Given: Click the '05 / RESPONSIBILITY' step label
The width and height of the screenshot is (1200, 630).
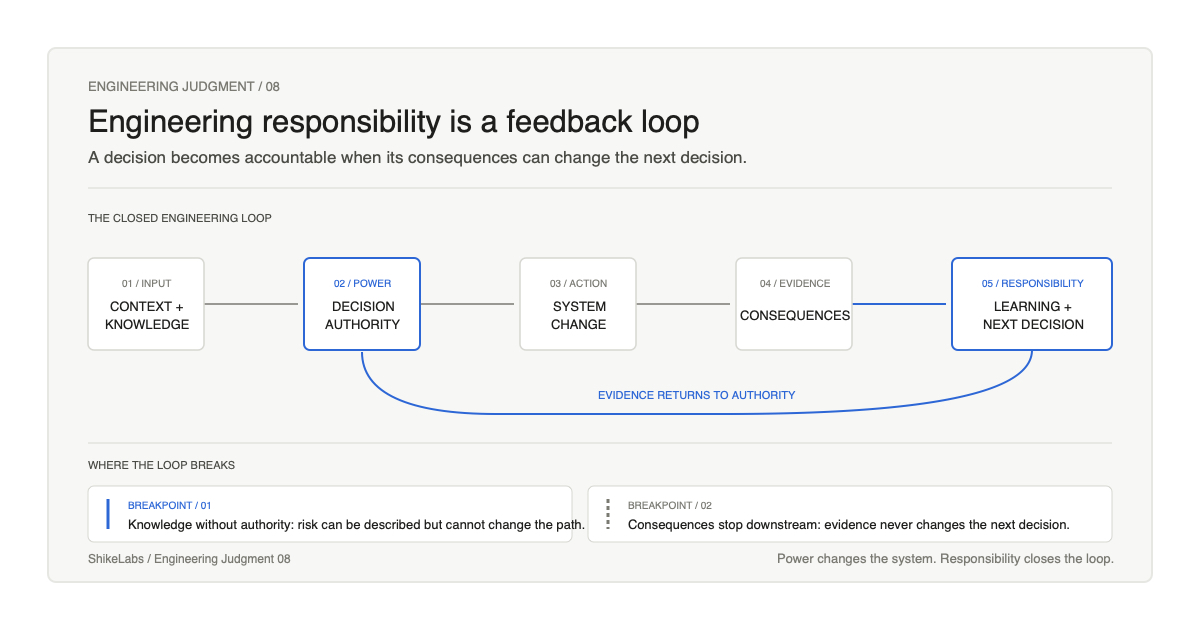Looking at the screenshot, I should [x=1032, y=284].
